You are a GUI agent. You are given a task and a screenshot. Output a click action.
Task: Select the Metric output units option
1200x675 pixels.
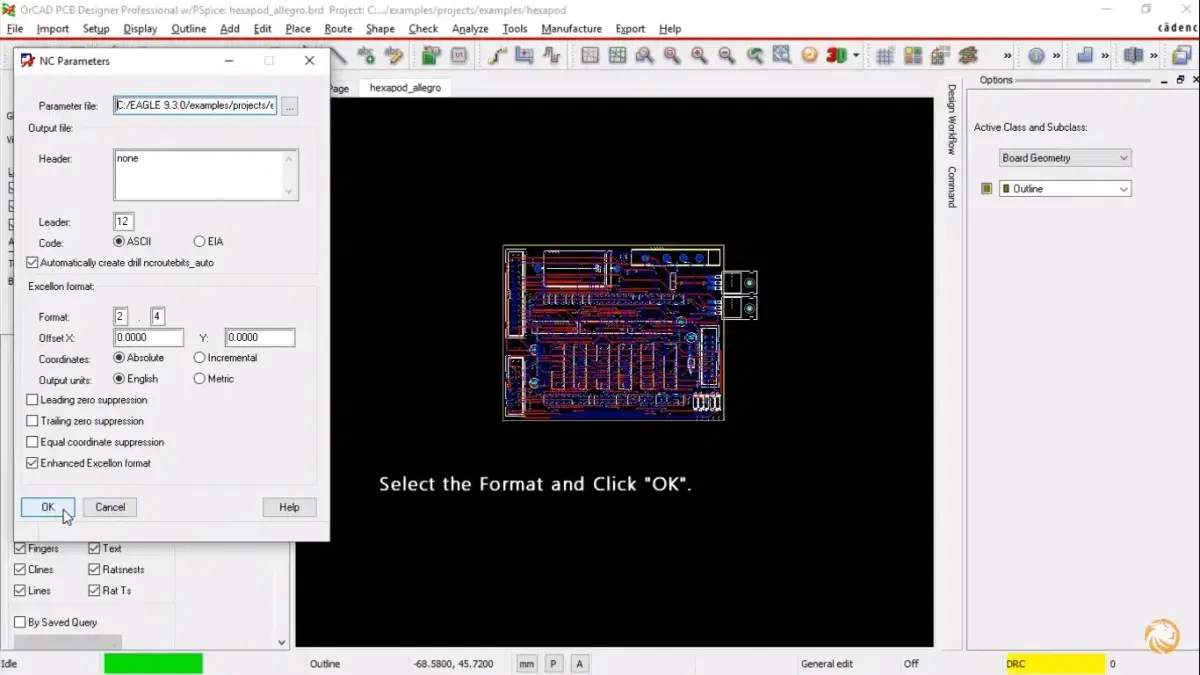(x=200, y=379)
